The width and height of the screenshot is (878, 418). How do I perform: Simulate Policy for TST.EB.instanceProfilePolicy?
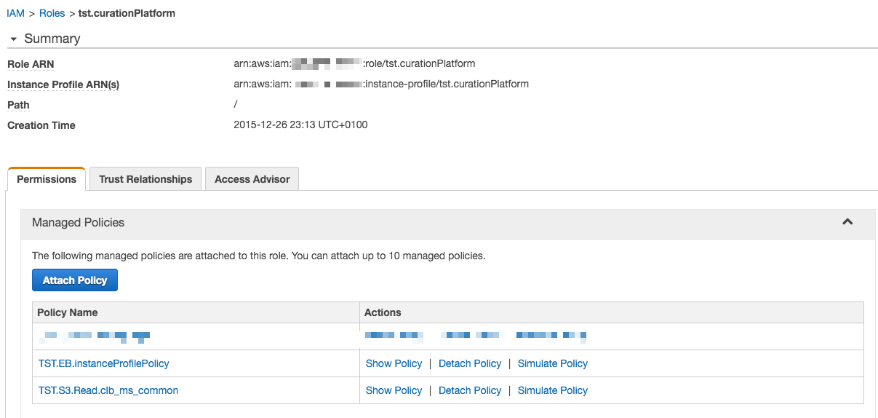552,363
